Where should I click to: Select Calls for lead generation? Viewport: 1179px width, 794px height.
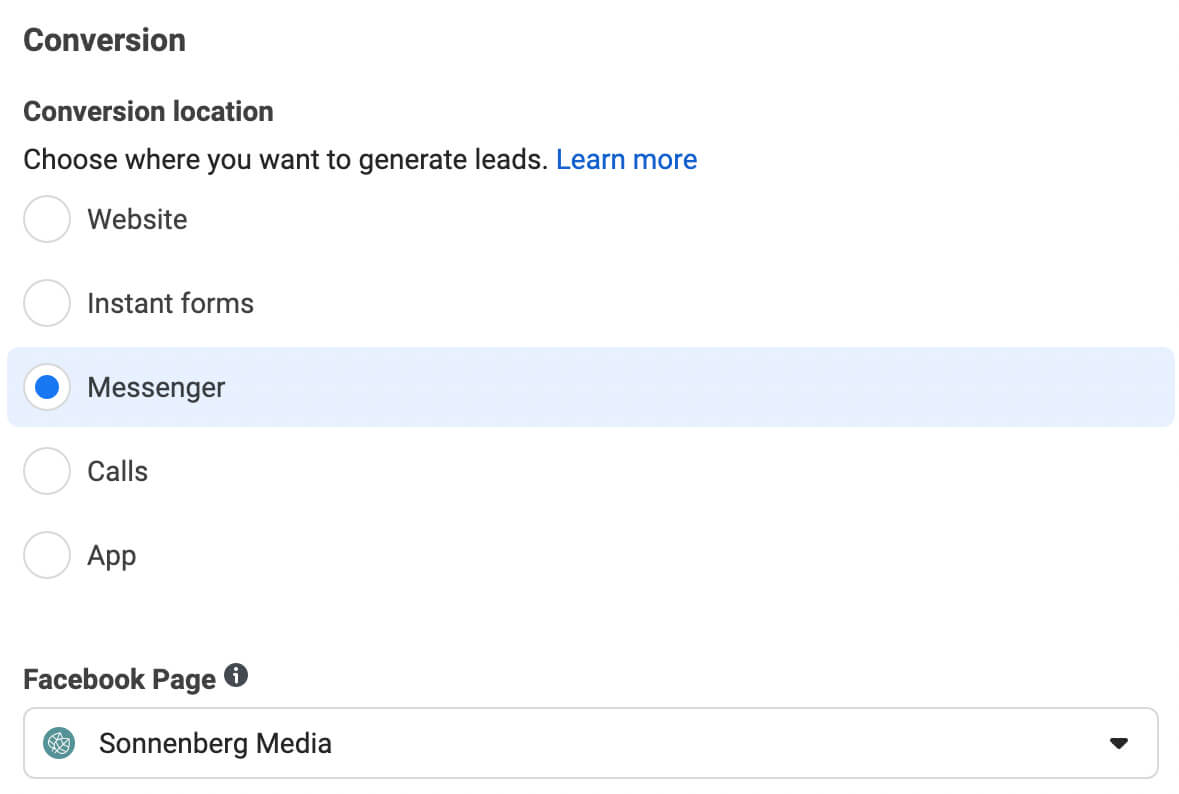tap(46, 471)
